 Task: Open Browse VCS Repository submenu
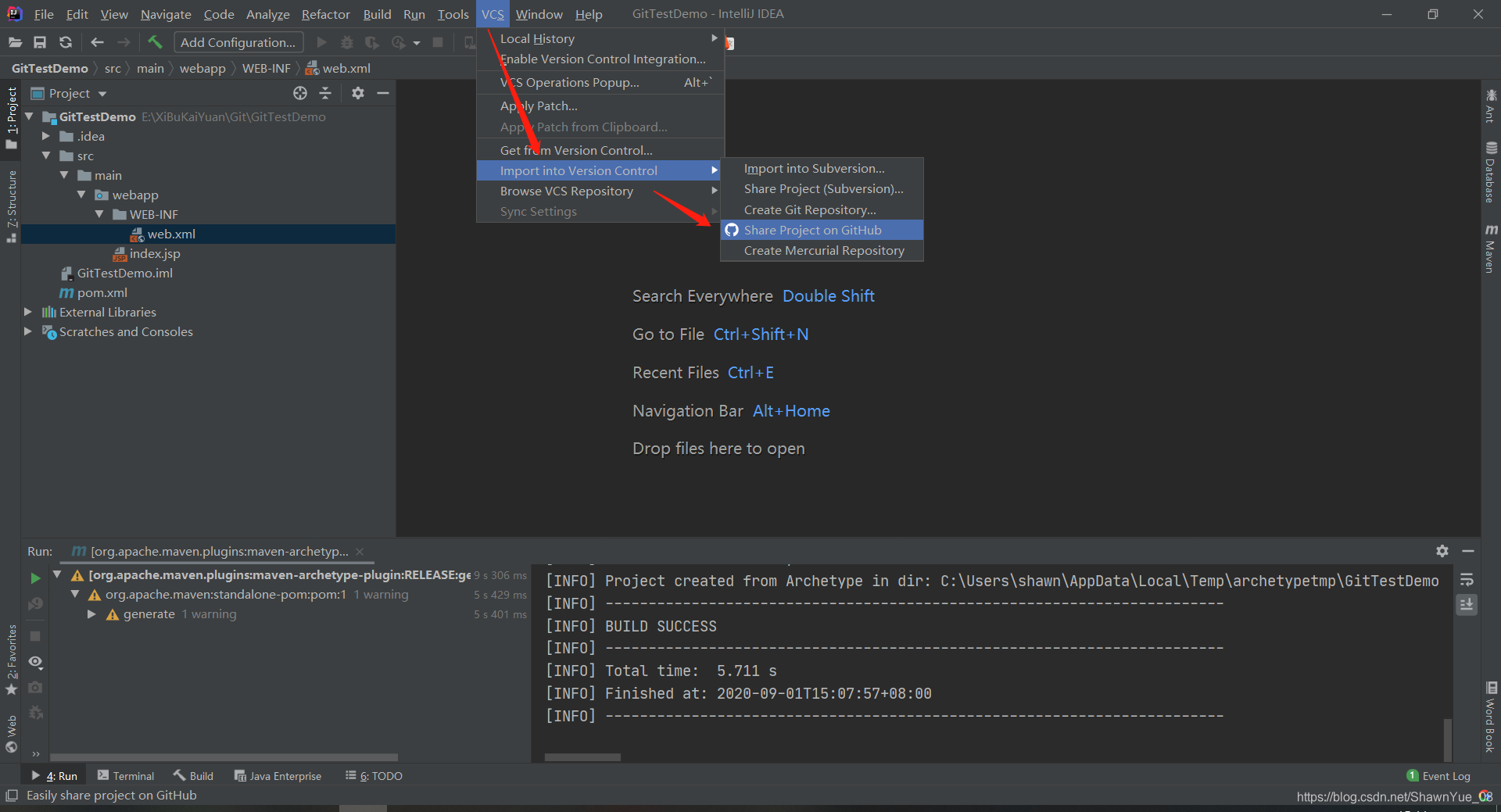click(600, 191)
